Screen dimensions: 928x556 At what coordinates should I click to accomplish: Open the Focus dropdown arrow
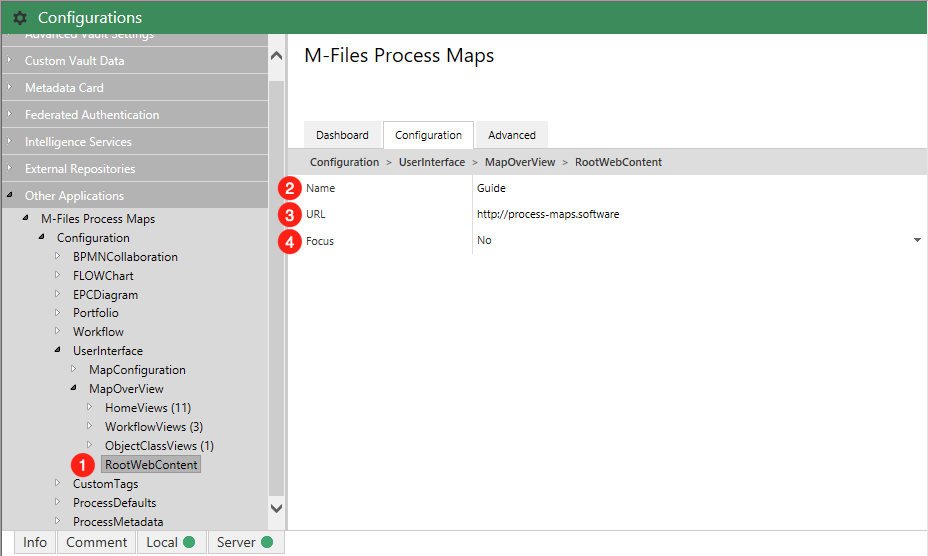pyautogui.click(x=917, y=241)
